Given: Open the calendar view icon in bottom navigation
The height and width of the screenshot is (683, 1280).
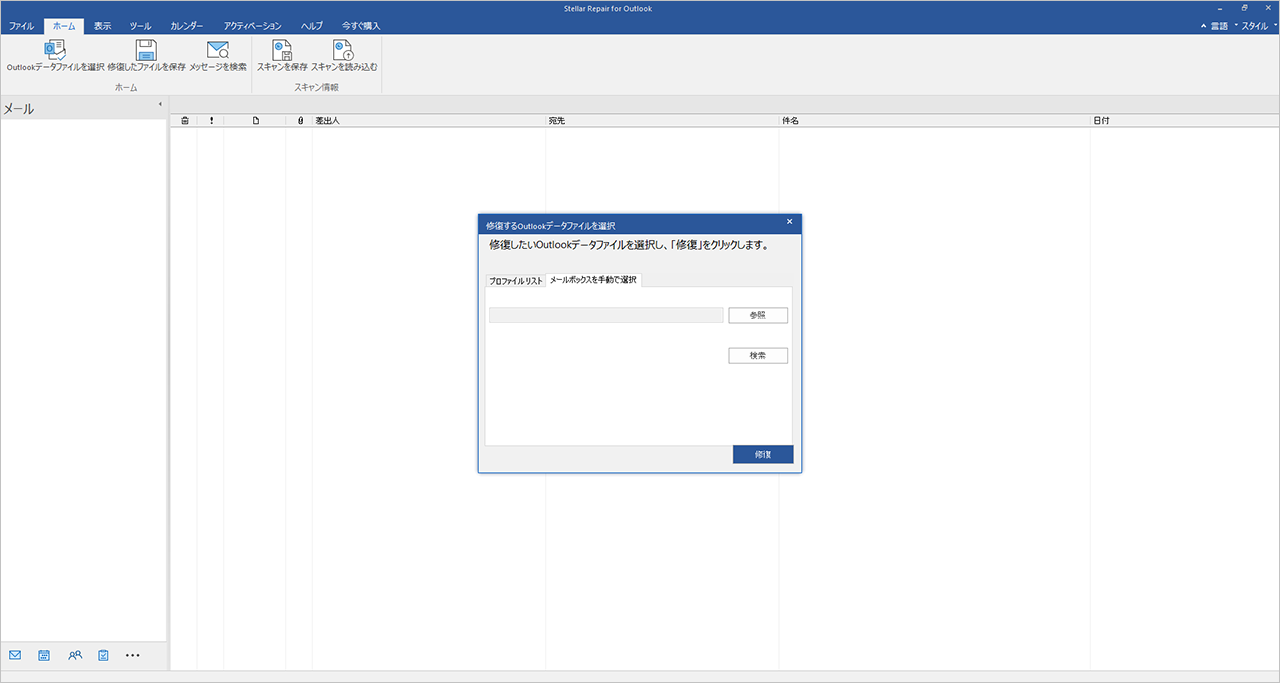Looking at the screenshot, I should [44, 655].
